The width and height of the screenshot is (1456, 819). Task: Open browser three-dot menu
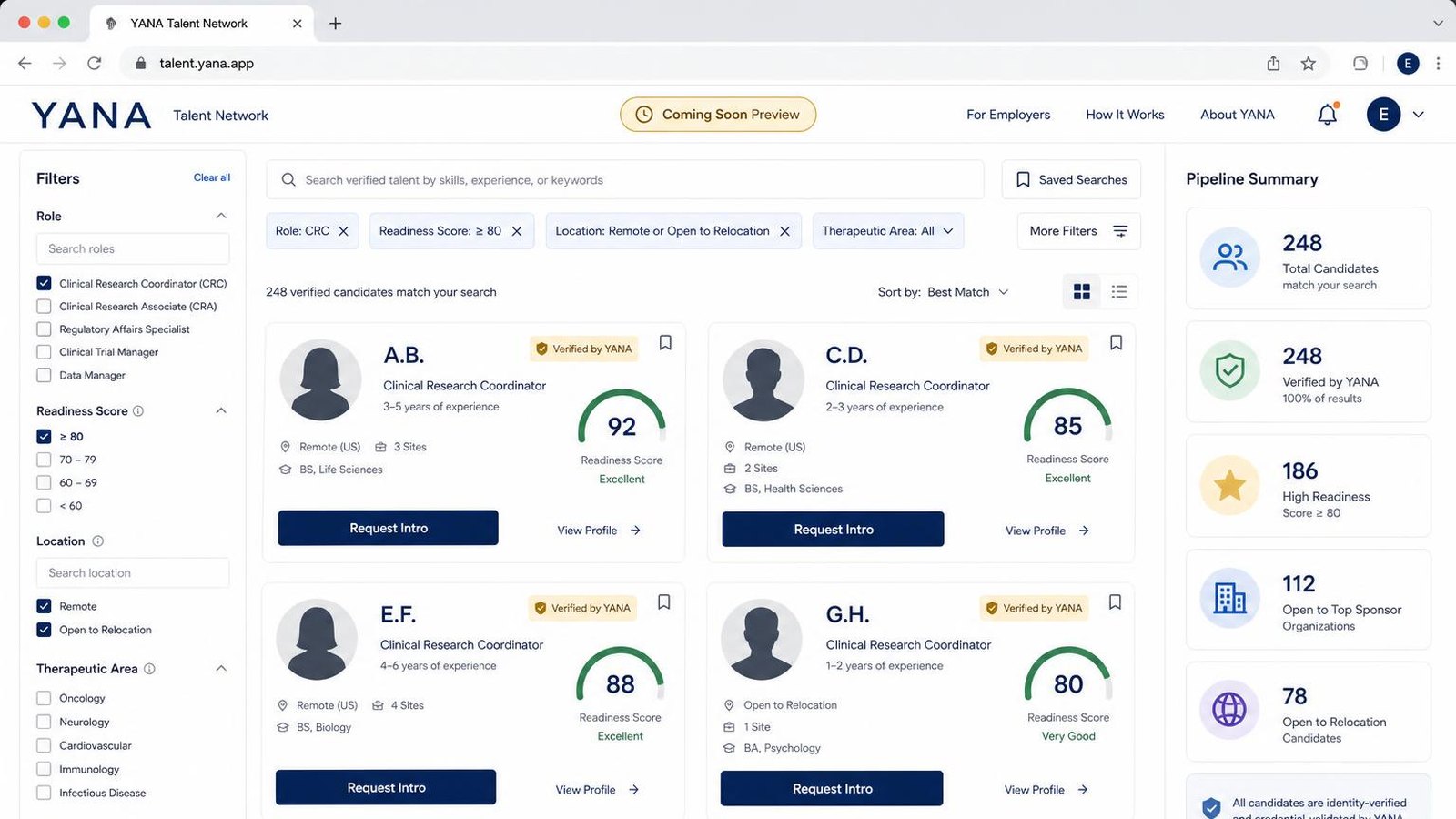point(1438,63)
